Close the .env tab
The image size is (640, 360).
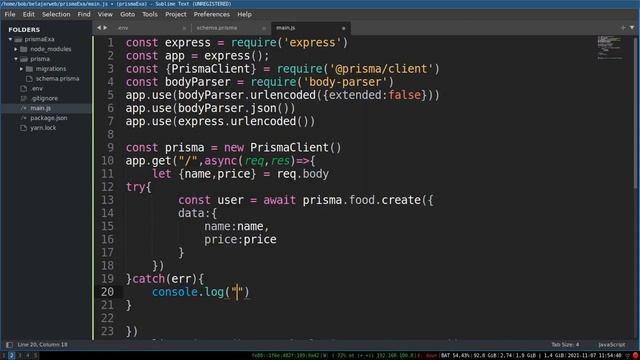point(184,28)
